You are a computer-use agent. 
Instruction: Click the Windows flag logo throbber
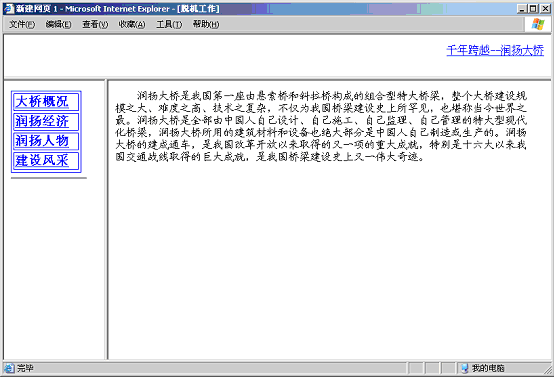tap(538, 24)
